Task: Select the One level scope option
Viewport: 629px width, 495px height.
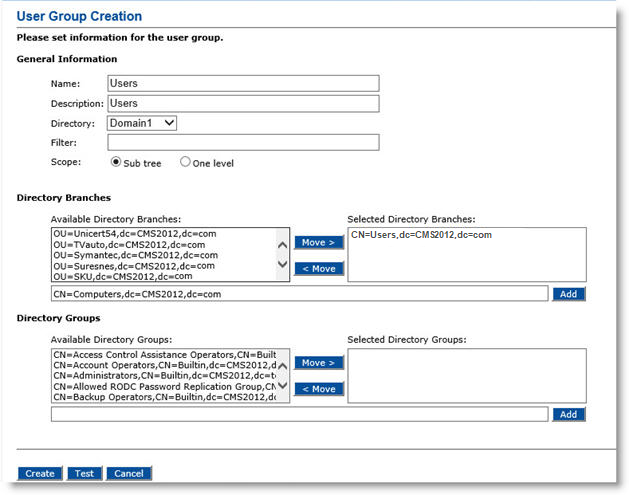Action: 185,162
